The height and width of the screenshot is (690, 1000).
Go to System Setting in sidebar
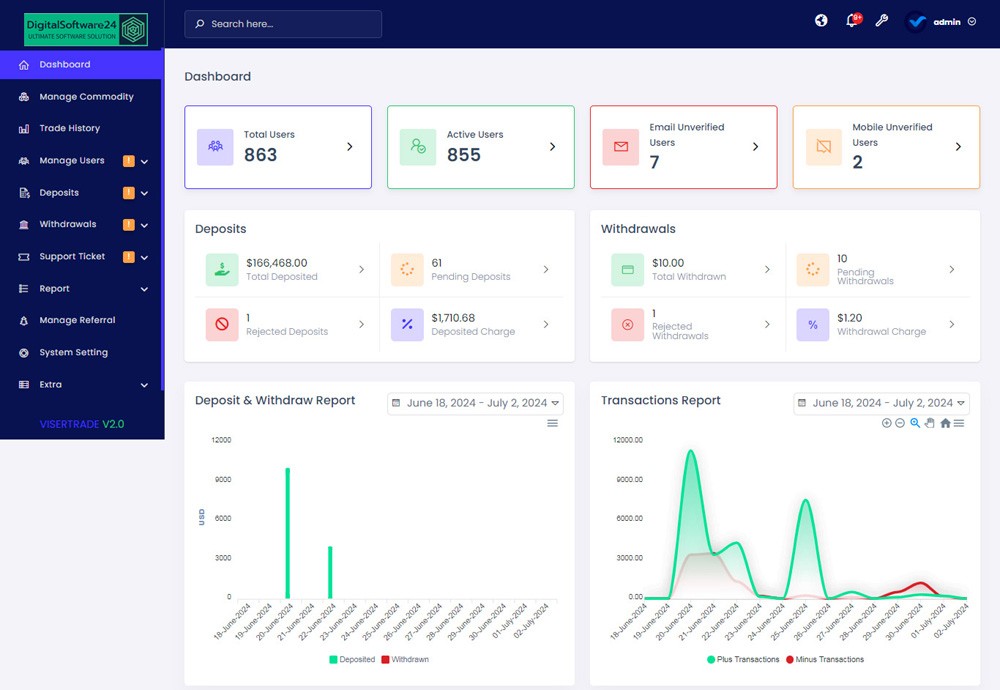point(73,353)
